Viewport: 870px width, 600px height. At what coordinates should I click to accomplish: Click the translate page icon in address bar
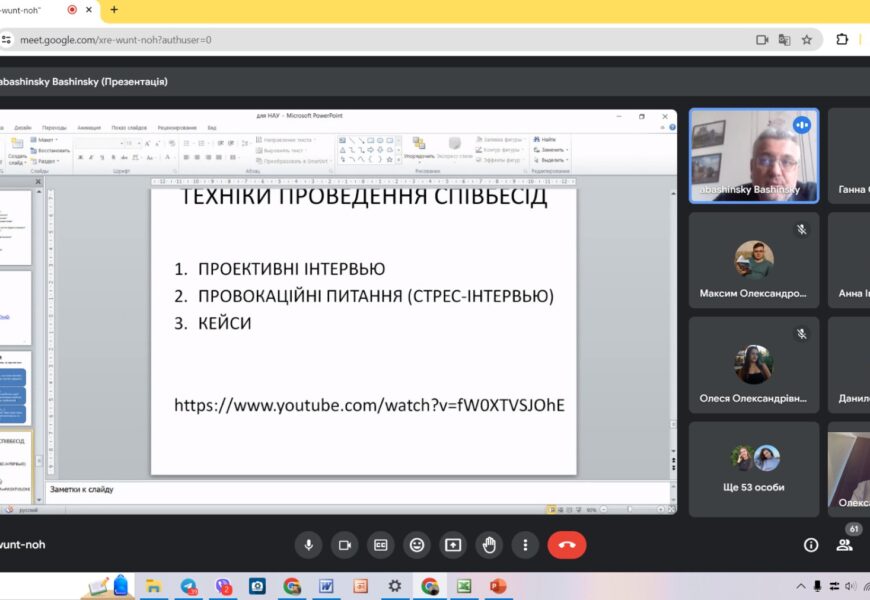pos(784,40)
